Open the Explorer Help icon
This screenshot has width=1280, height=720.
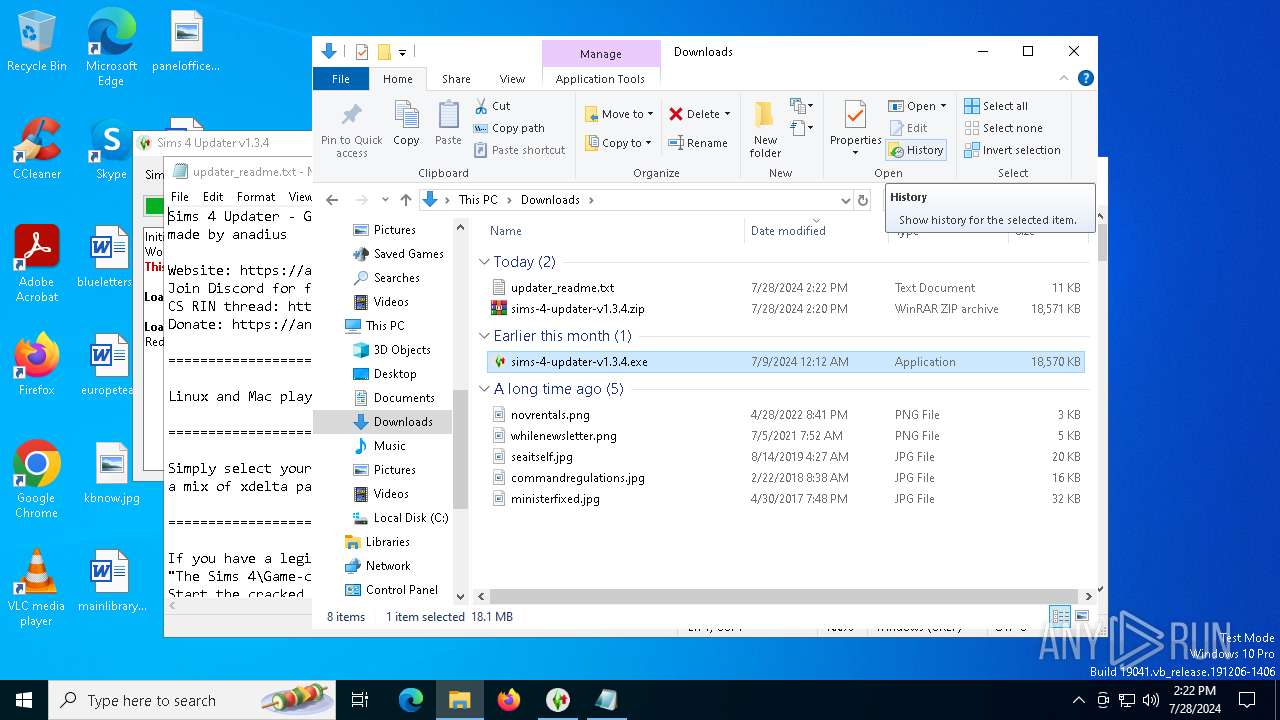tap(1085, 78)
